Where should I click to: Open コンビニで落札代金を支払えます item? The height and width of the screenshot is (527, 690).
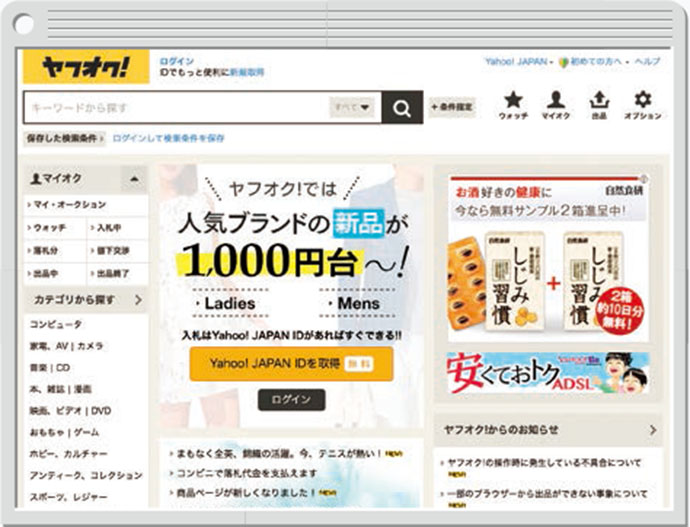(246, 473)
